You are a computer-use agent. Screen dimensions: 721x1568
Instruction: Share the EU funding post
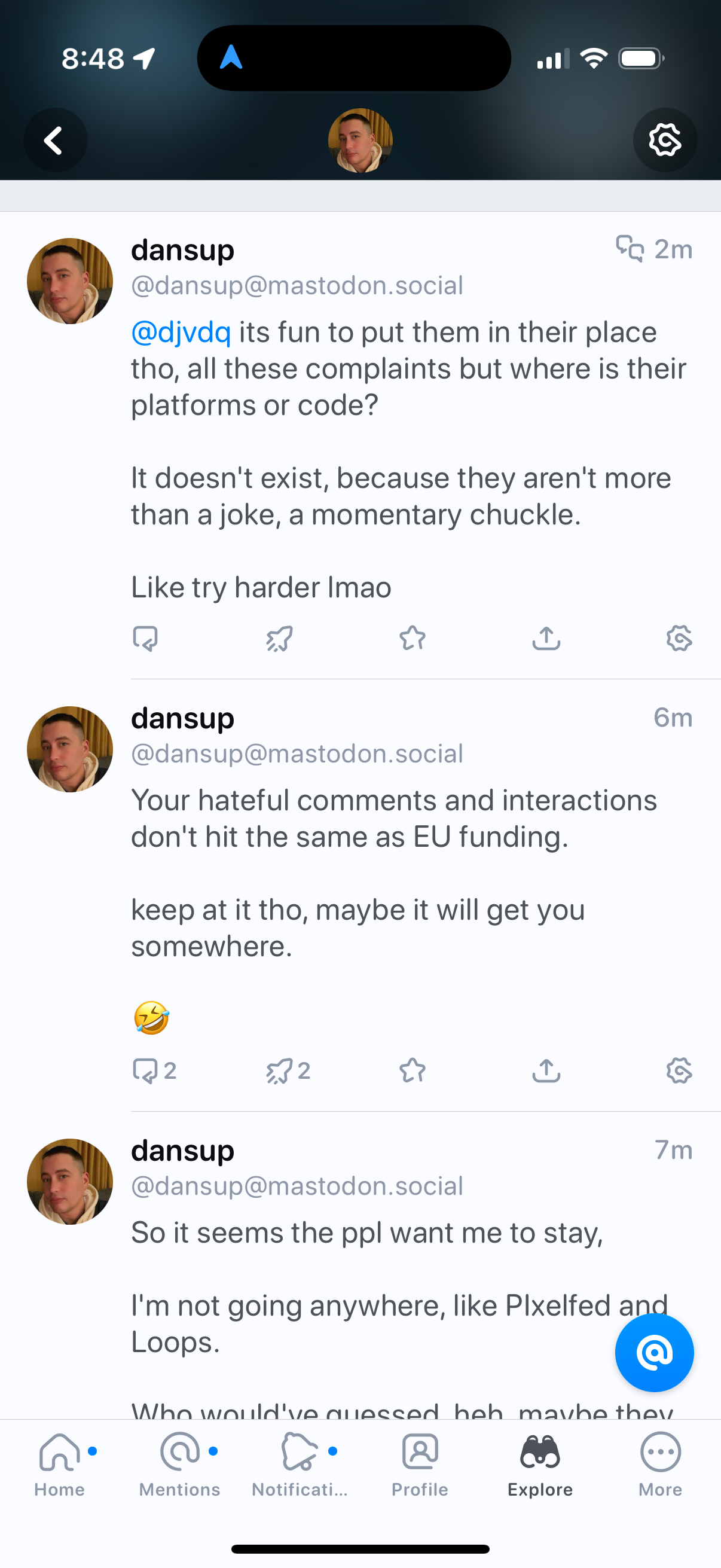(x=546, y=1070)
